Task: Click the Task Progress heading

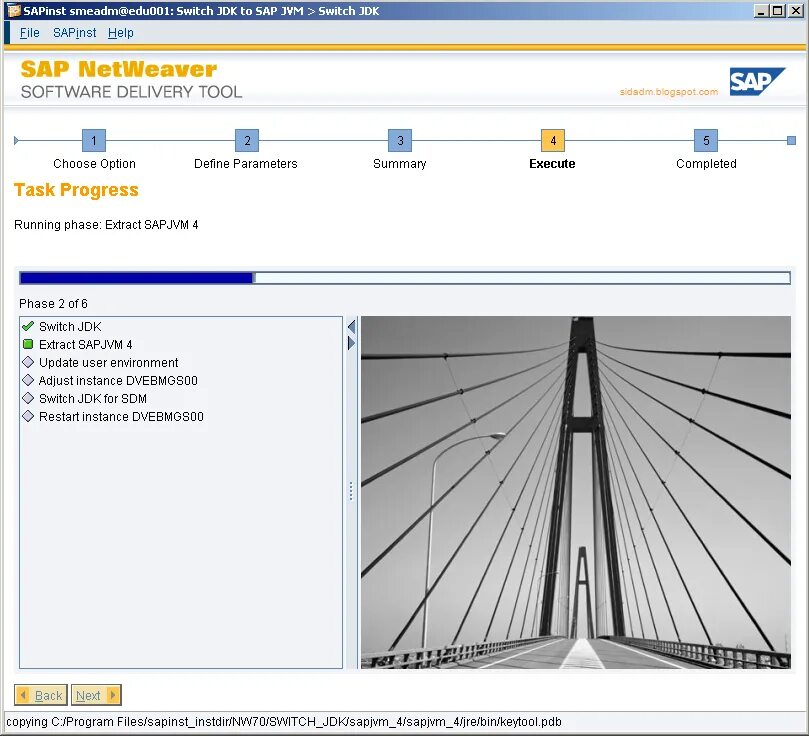Action: click(76, 190)
